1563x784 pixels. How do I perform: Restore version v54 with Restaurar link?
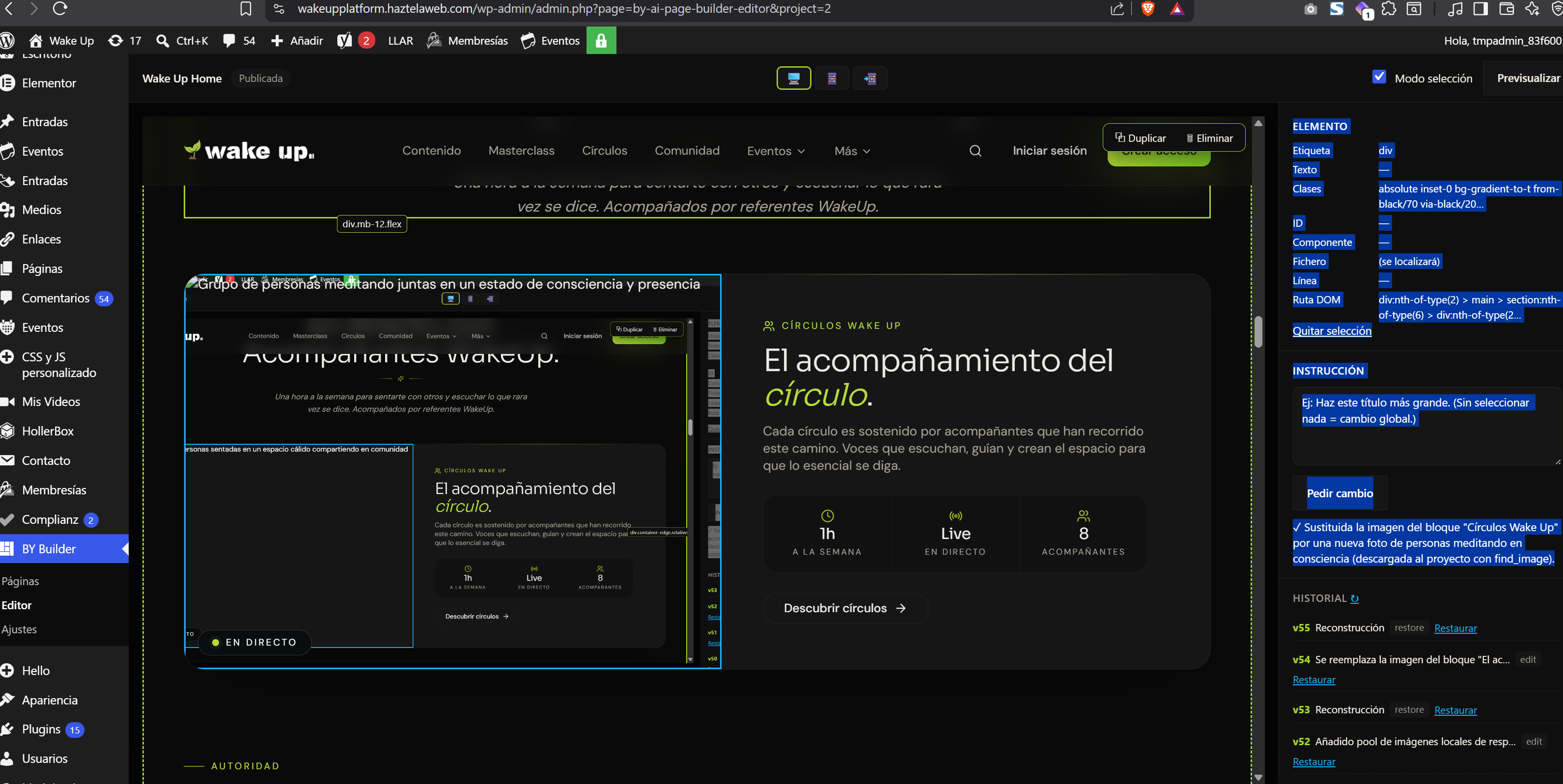tap(1313, 680)
